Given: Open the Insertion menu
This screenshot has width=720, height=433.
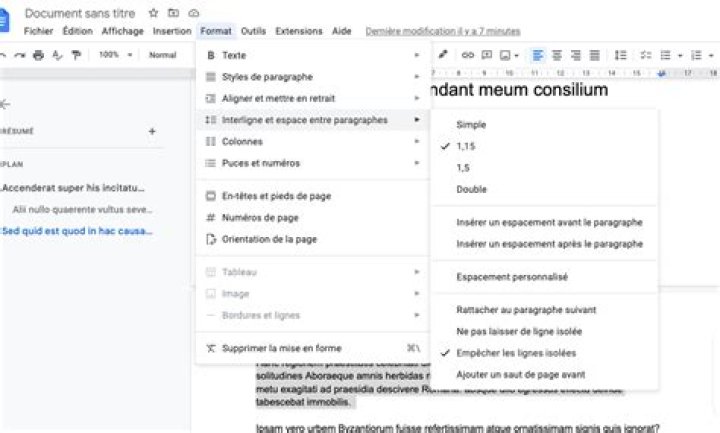Looking at the screenshot, I should 172,31.
